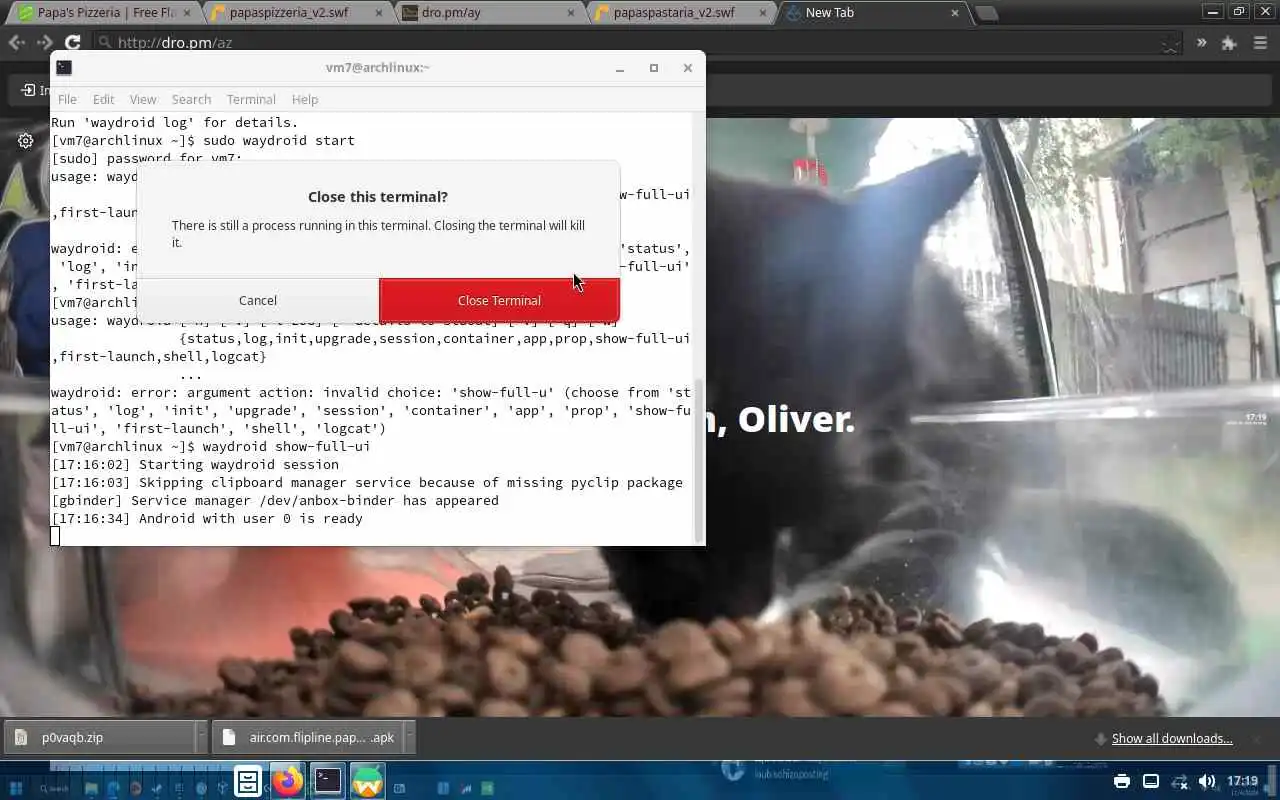Viewport: 1280px width, 800px height.
Task: Close the papaspizzeria_v2.swf tab
Action: click(x=378, y=13)
